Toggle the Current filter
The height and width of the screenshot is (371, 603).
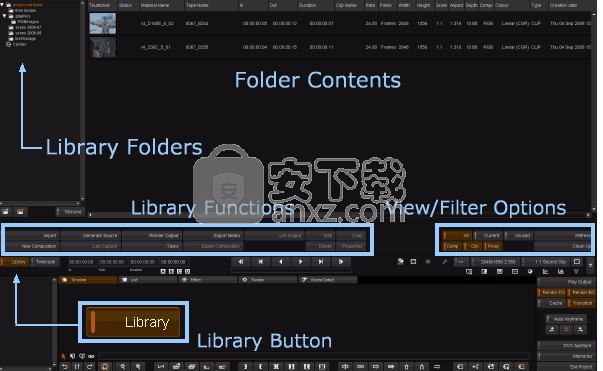coord(488,235)
